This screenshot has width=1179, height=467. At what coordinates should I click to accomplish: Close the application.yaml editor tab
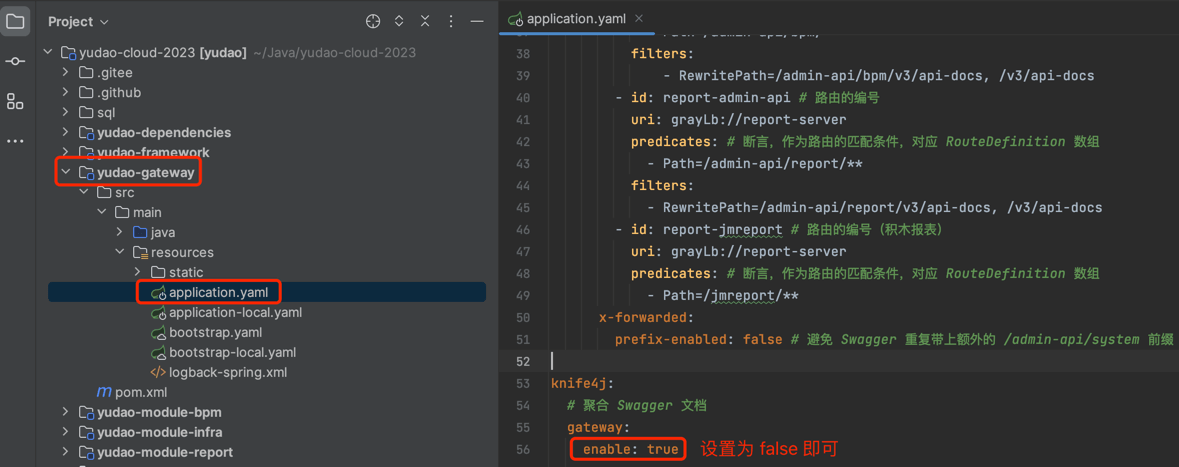(639, 18)
